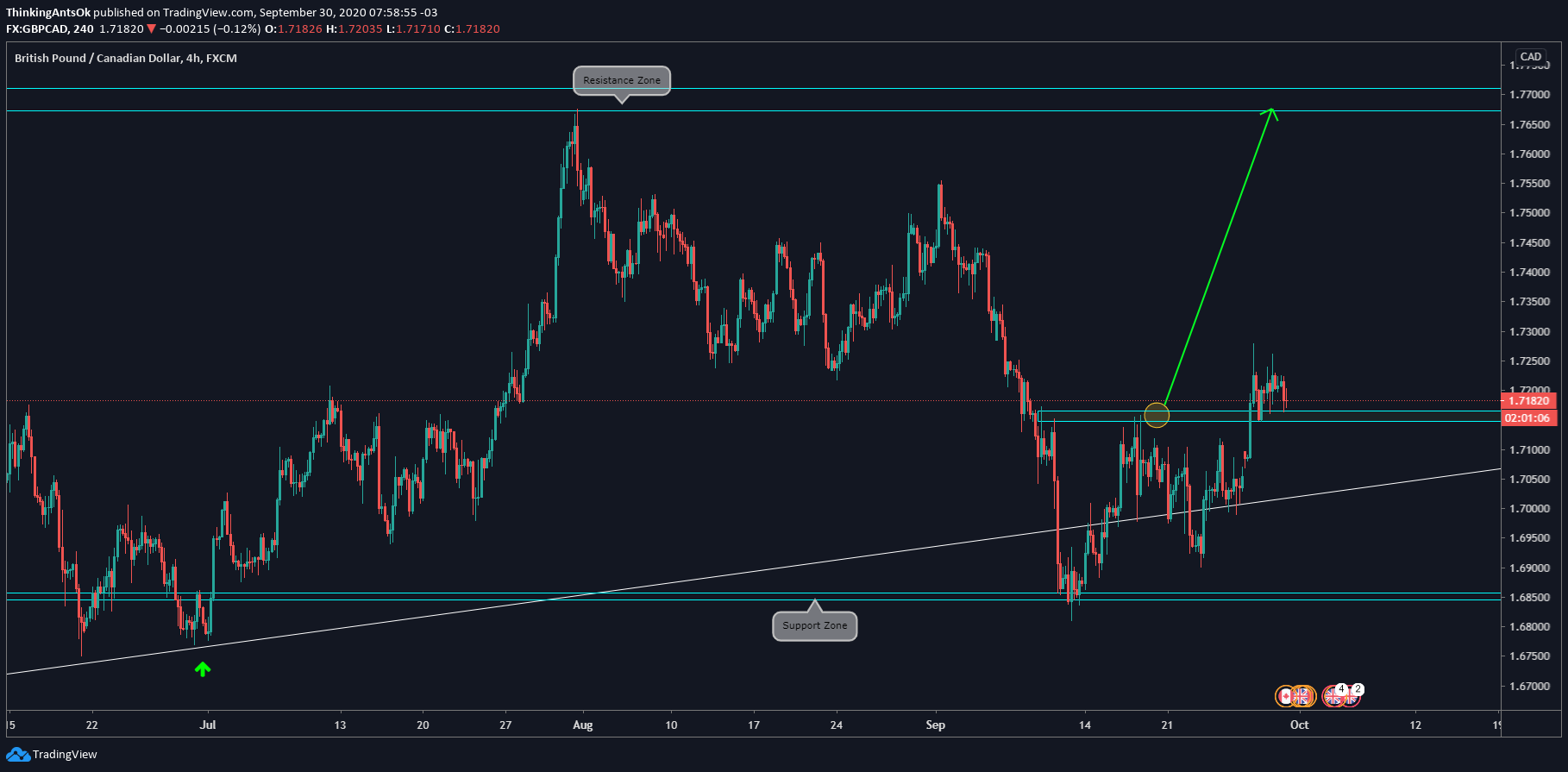Image resolution: width=1568 pixels, height=772 pixels.
Task: Select the green up-arrow marker near Jul
Action: [x=203, y=668]
